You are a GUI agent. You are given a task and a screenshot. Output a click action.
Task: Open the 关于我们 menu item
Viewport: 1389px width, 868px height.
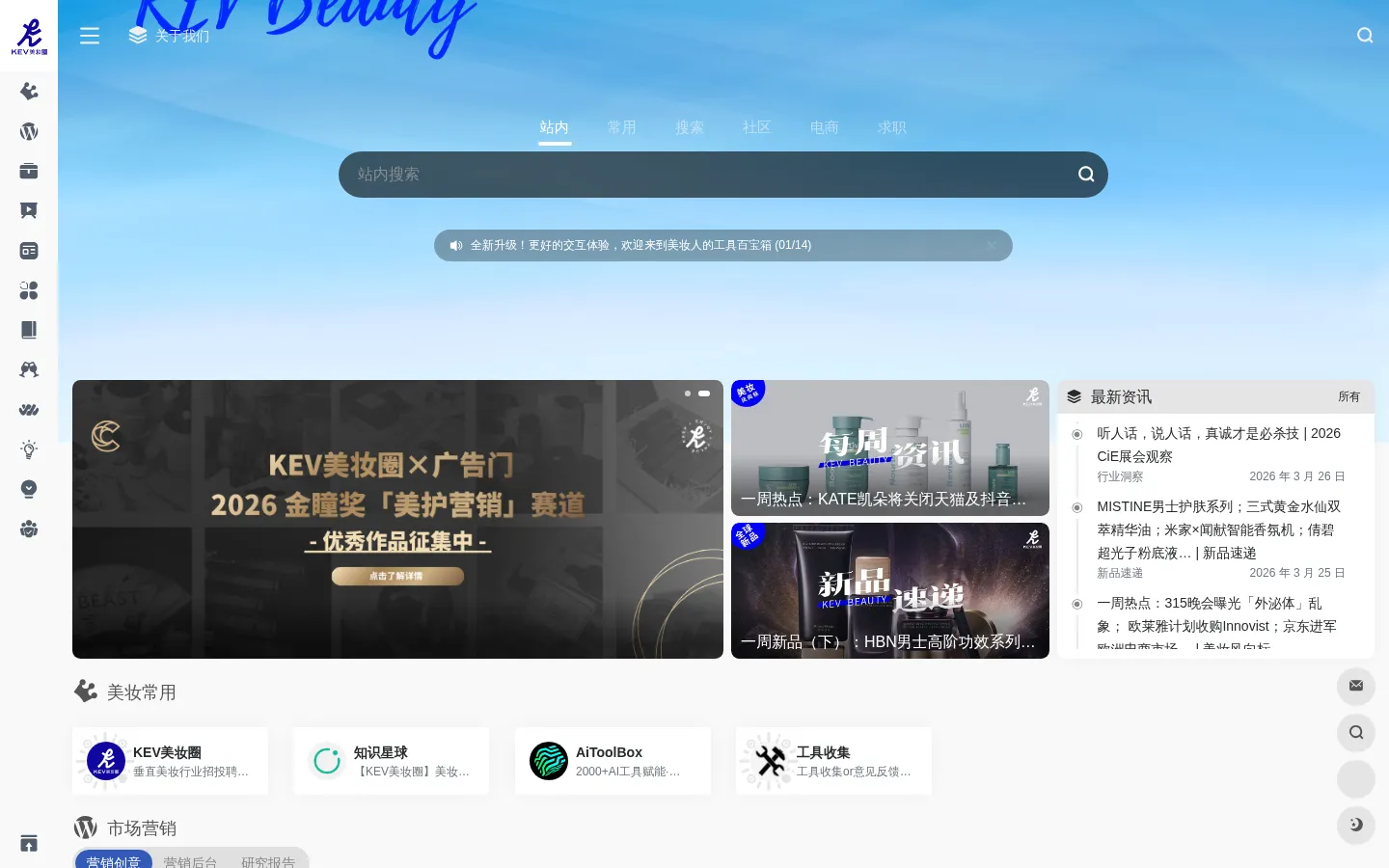pyautogui.click(x=169, y=36)
